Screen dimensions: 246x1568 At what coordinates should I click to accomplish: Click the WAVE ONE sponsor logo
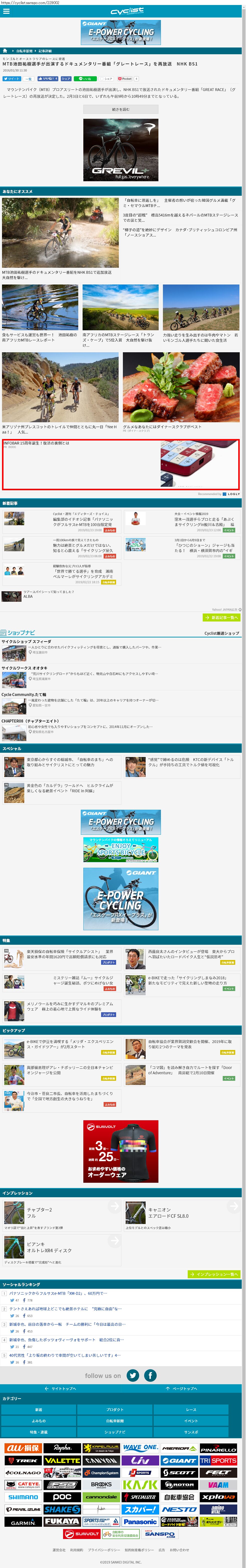click(x=140, y=1448)
